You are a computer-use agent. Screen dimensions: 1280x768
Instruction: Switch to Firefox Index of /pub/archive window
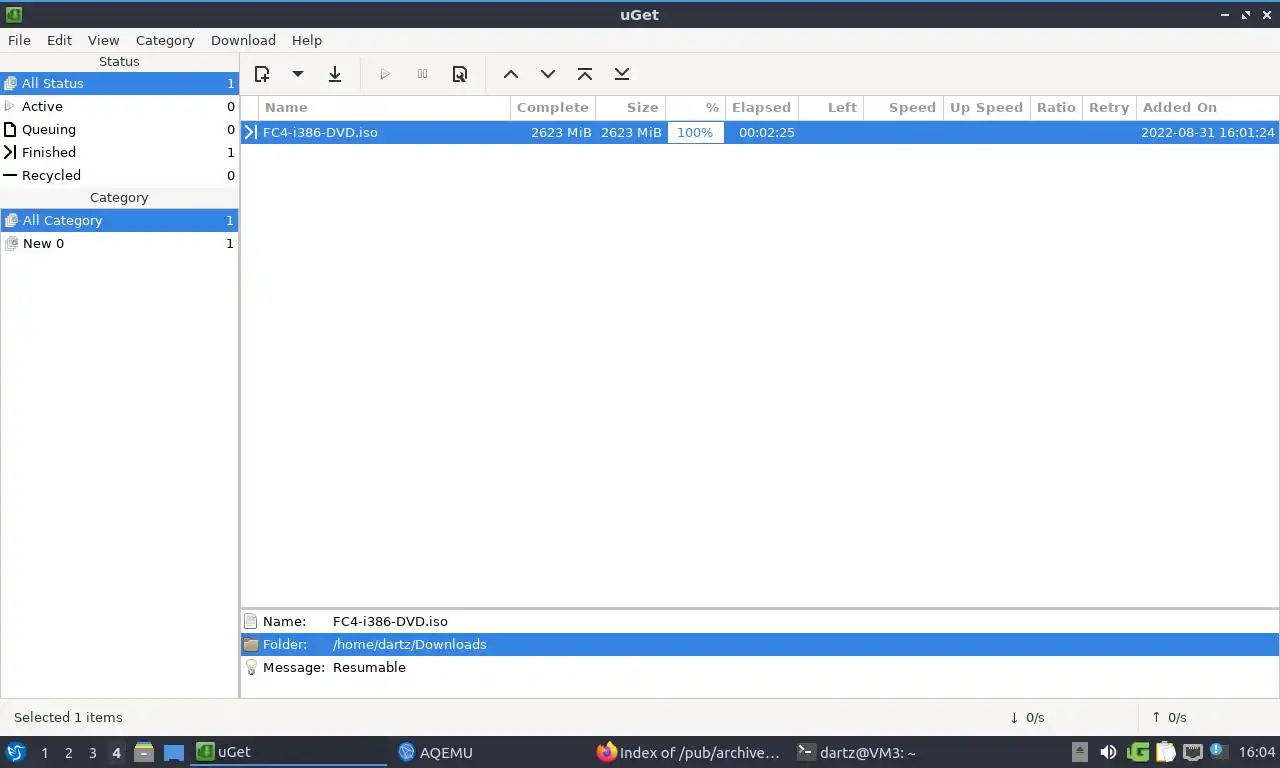(689, 752)
